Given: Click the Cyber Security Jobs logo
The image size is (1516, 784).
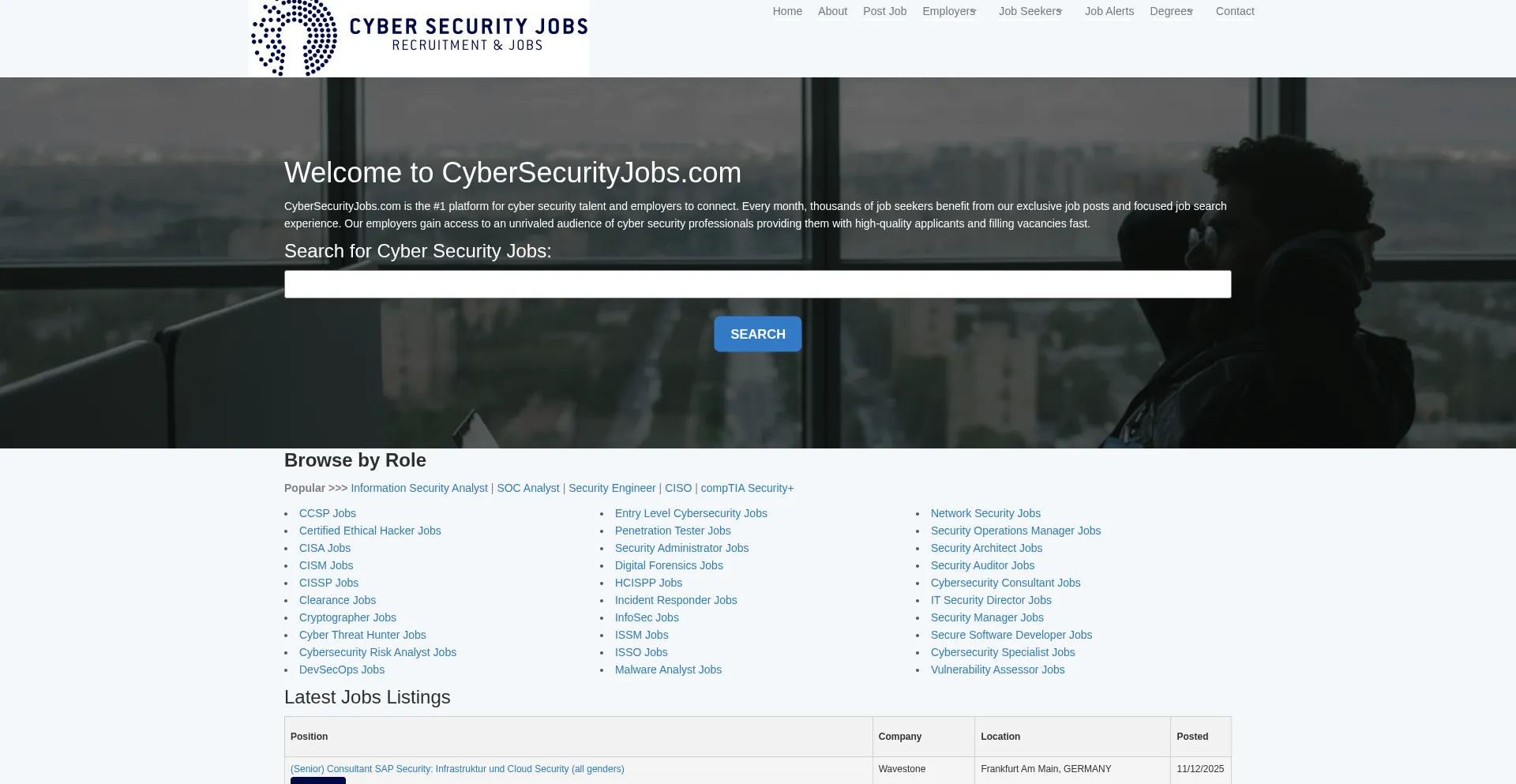Looking at the screenshot, I should pos(418,38).
